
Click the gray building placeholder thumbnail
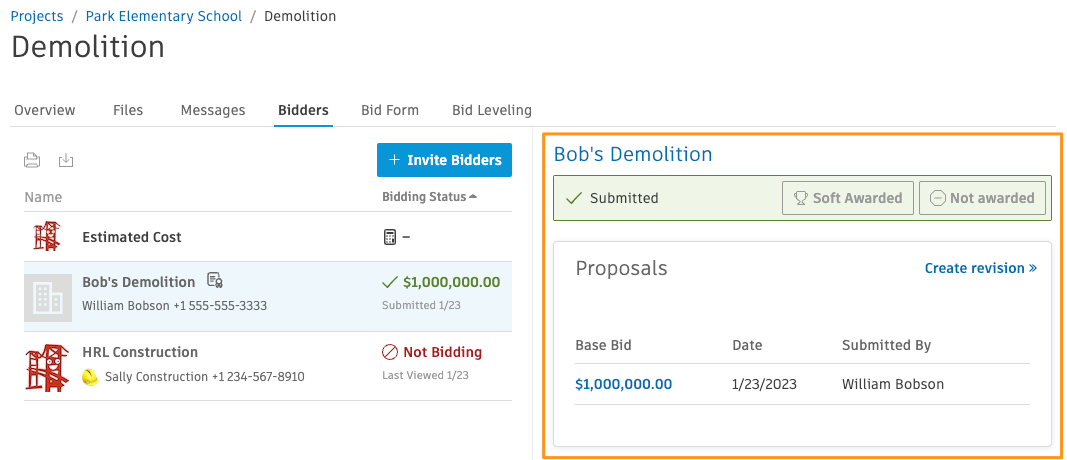pyautogui.click(x=48, y=298)
